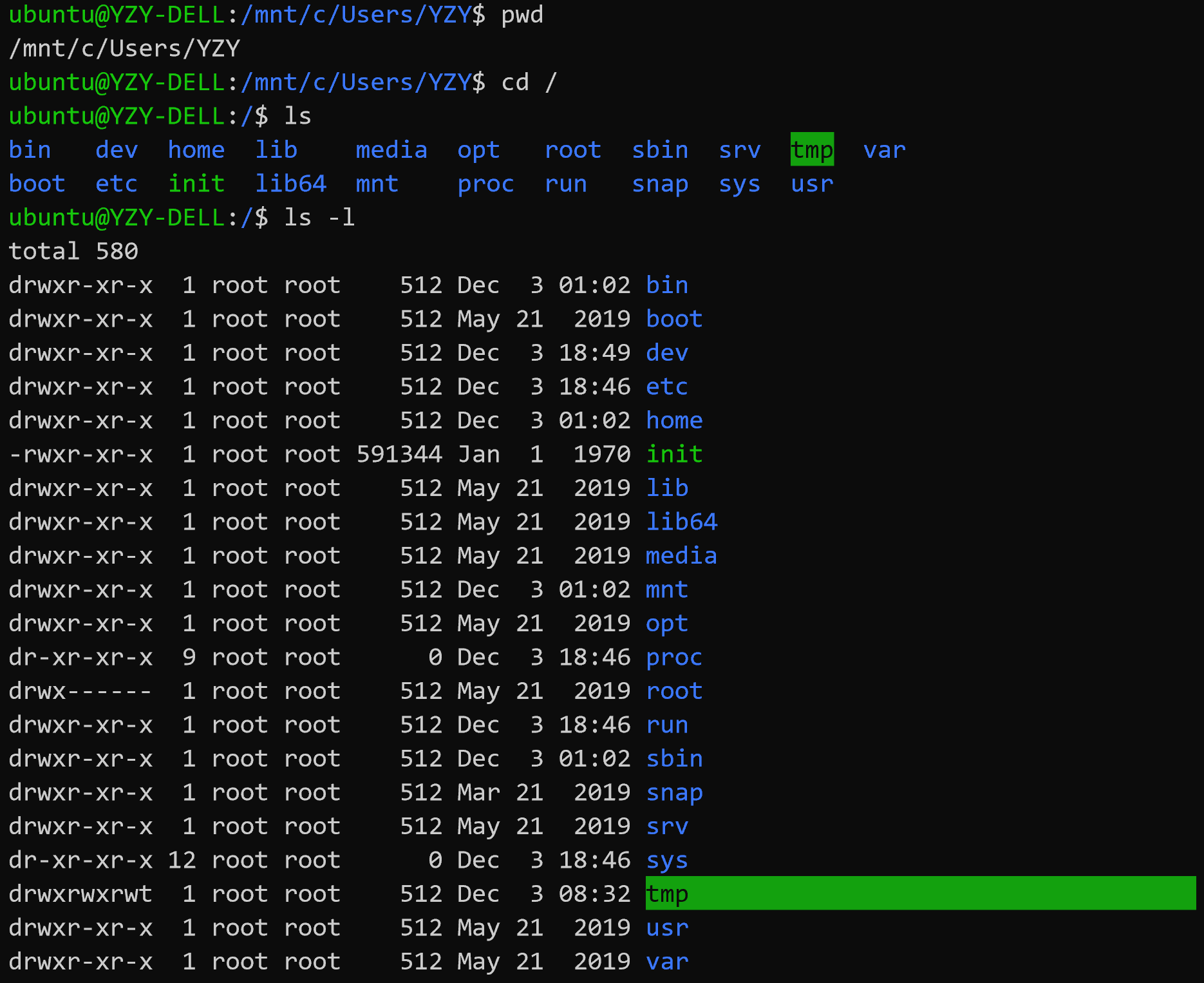Click 'usr' name in the long listing
1204x983 pixels.
667,928
